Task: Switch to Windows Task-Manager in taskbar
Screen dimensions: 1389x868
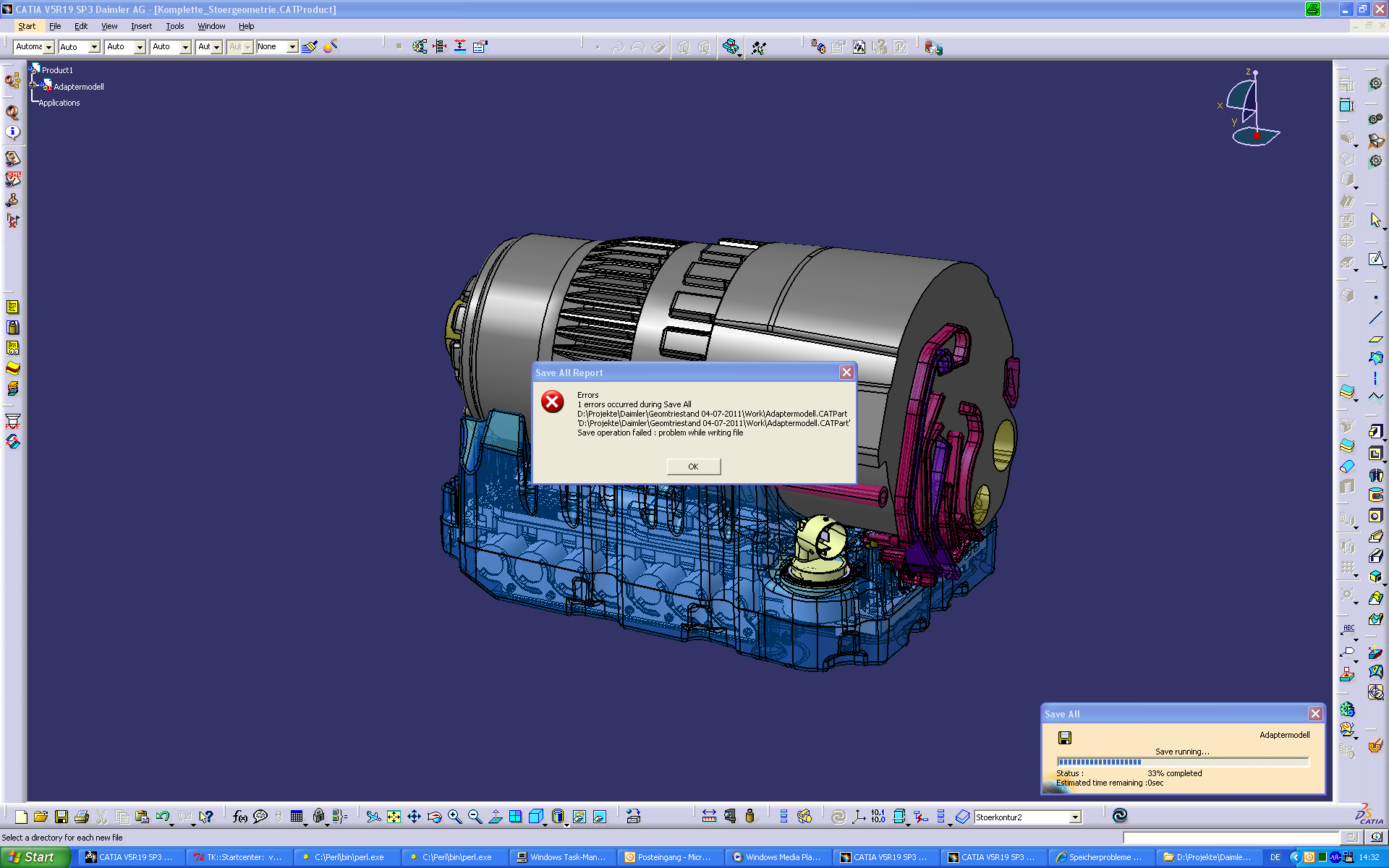Action: [x=561, y=857]
